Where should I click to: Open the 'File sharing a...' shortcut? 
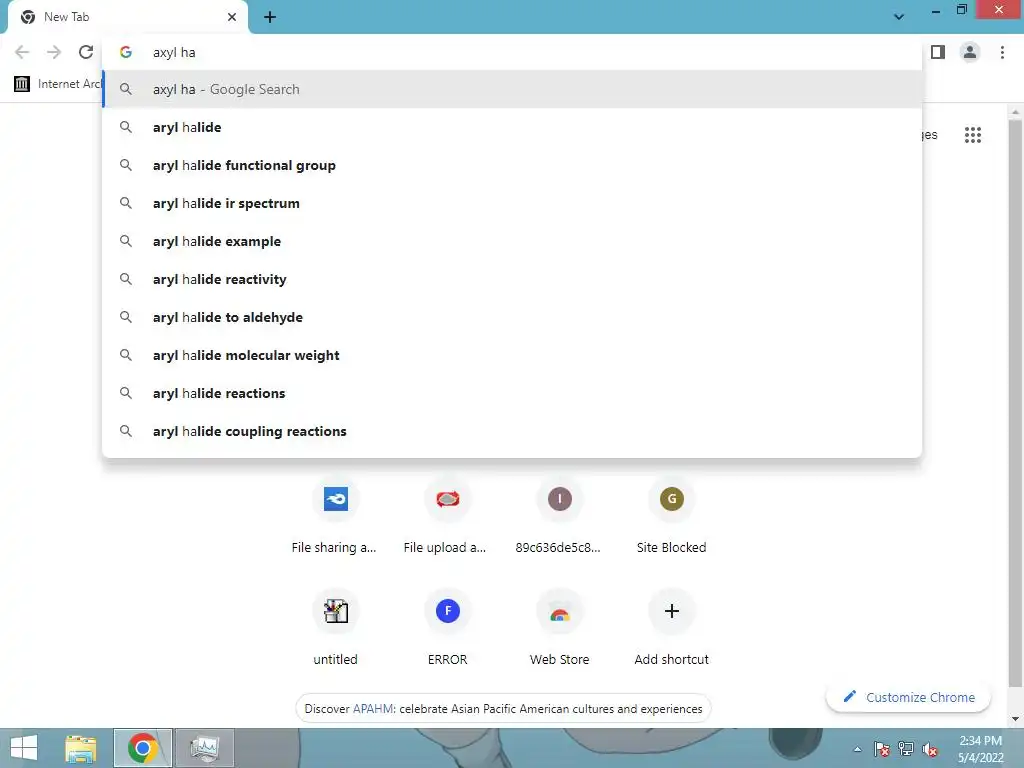pyautogui.click(x=335, y=516)
